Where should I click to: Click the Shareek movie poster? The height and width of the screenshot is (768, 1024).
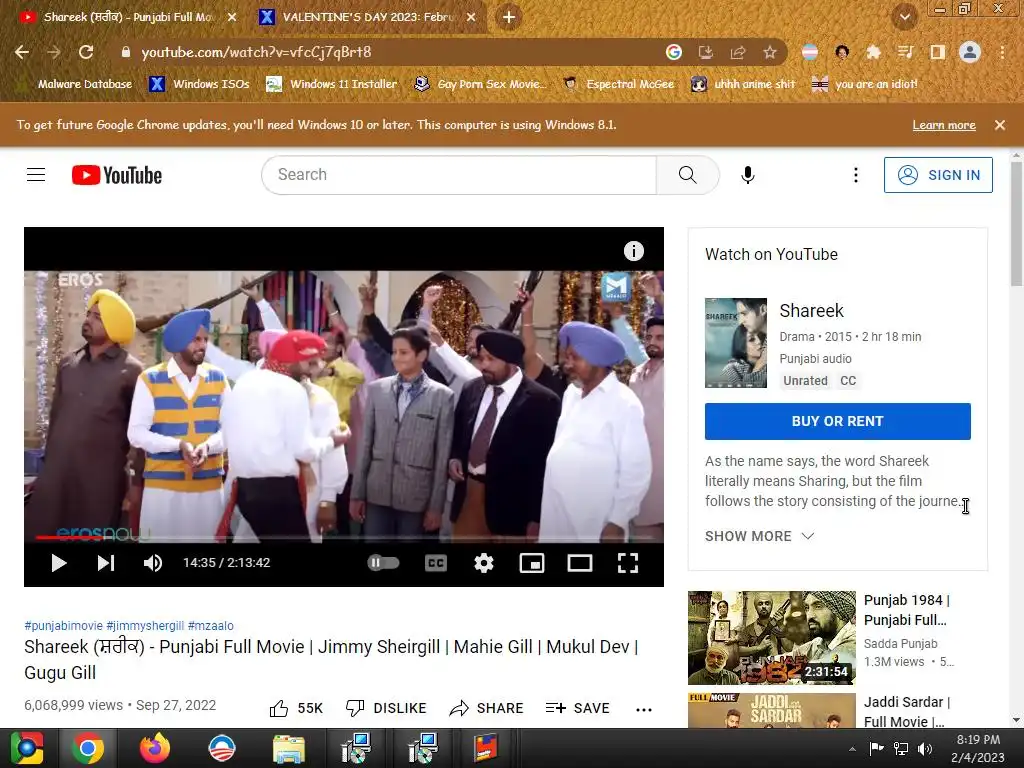coord(735,343)
